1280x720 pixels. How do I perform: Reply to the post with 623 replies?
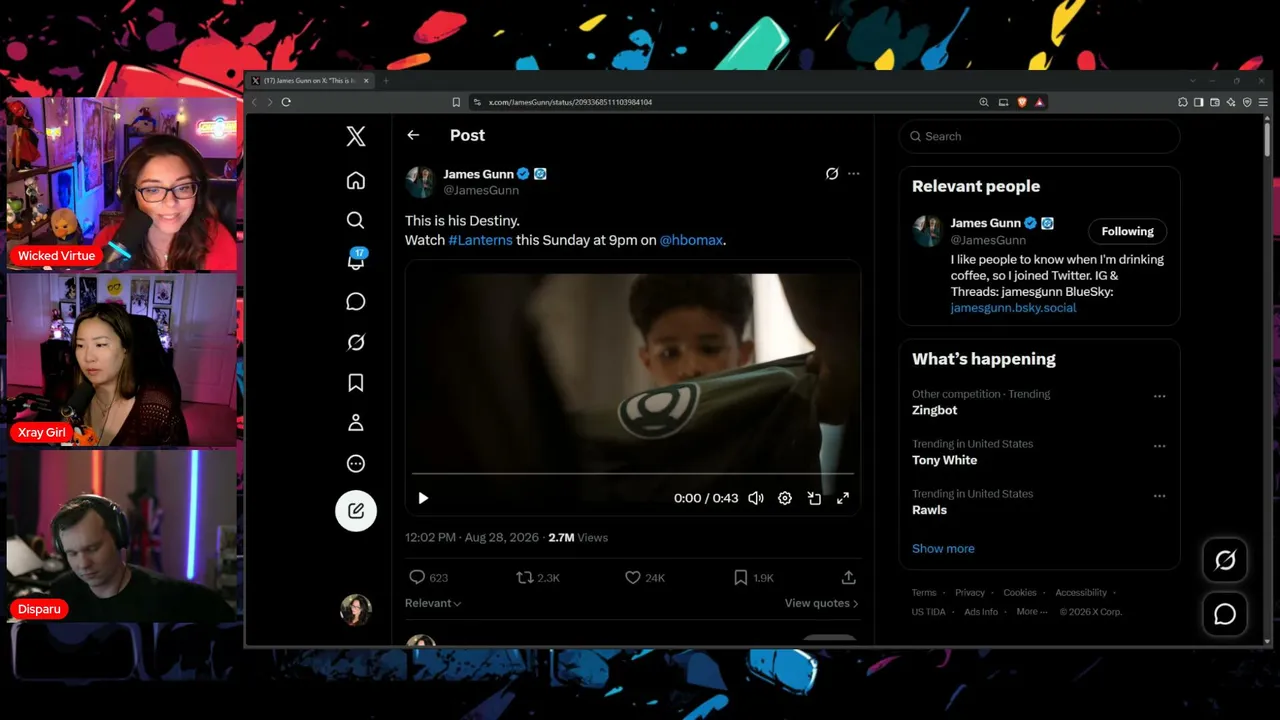[x=428, y=577]
